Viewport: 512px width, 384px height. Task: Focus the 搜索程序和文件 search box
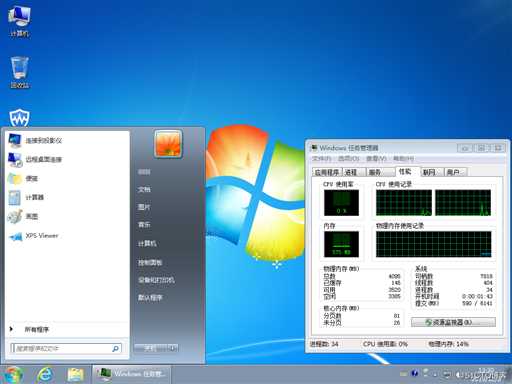coord(66,349)
